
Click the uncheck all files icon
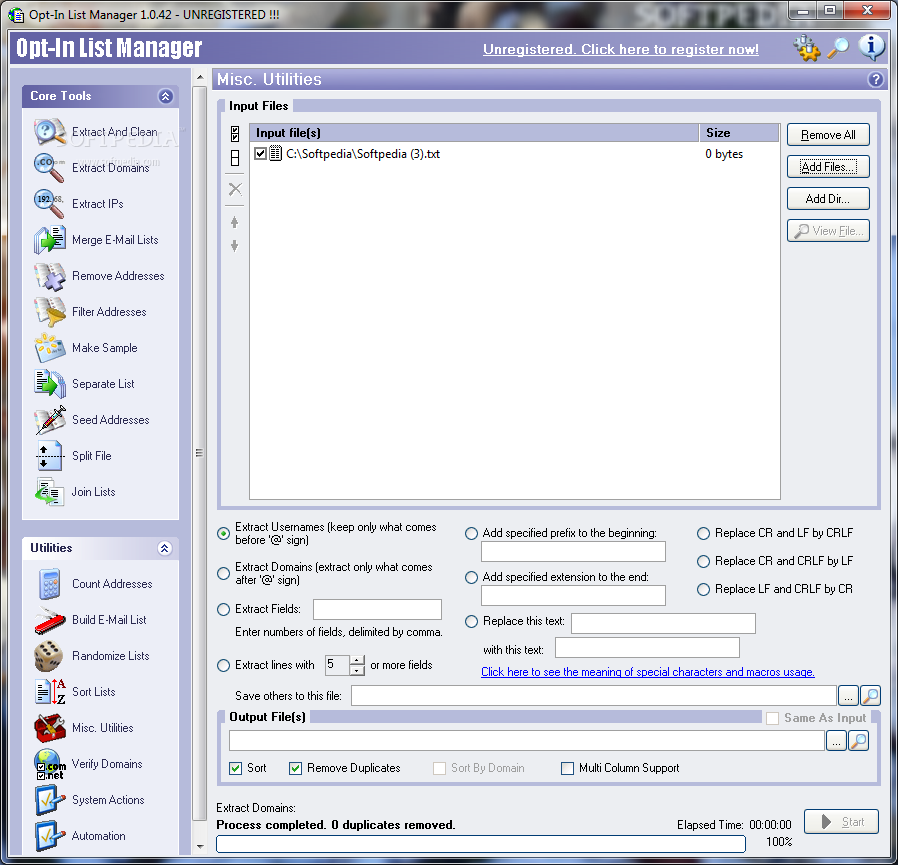235,158
